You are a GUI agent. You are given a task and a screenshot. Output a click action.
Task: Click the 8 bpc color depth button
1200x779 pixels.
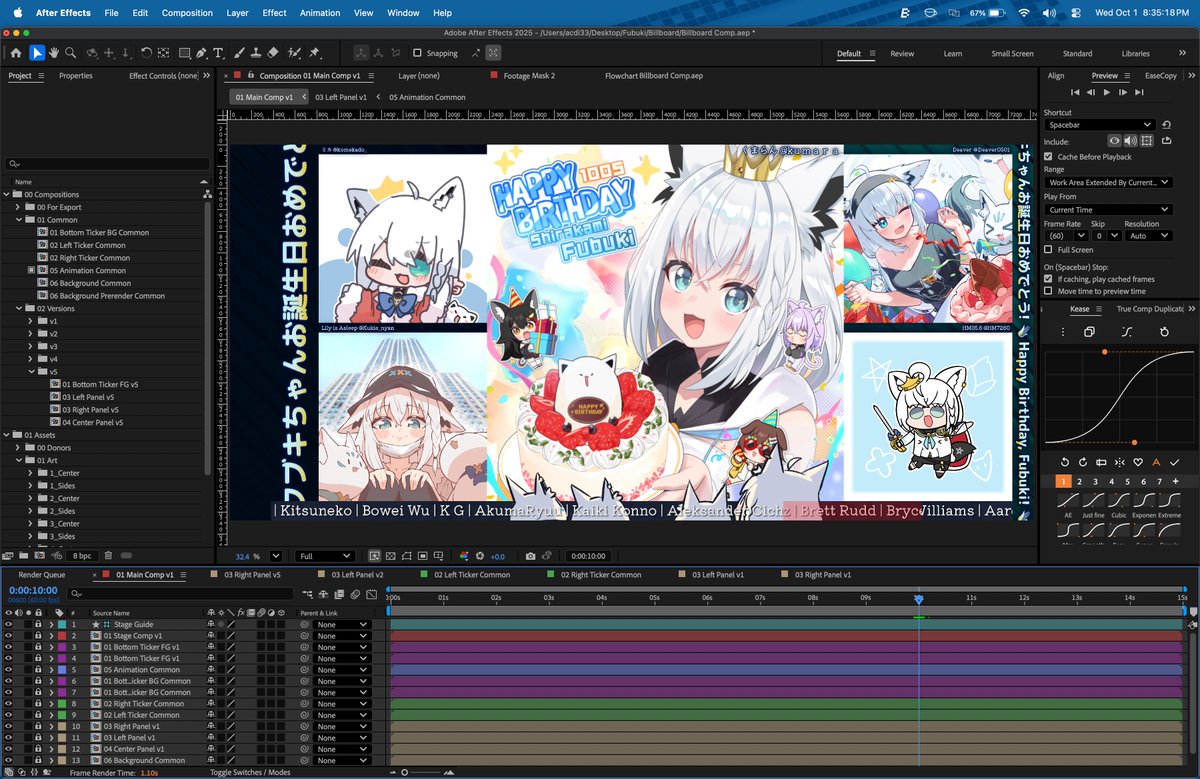pyautogui.click(x=82, y=555)
